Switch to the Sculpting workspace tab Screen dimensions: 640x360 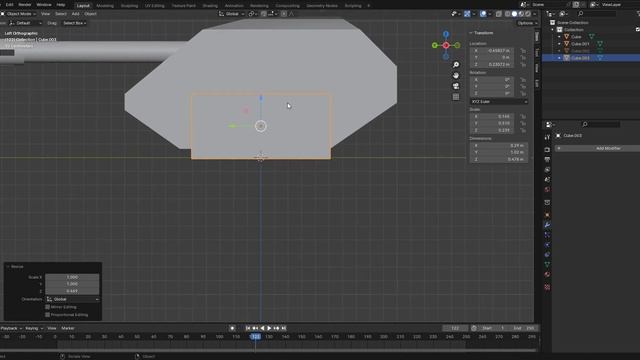click(129, 6)
